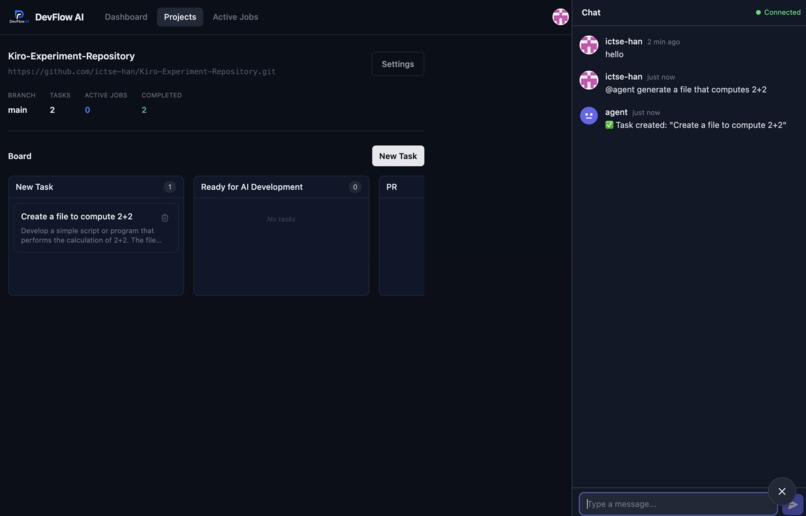Click the 'BRANCH' stat label
The image size is (806, 516).
pyautogui.click(x=22, y=95)
